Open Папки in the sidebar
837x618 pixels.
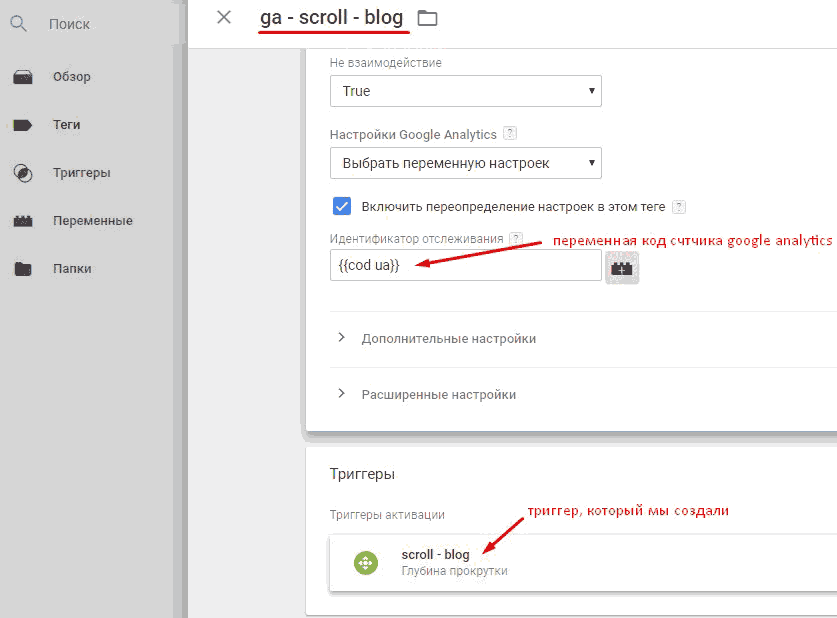click(x=72, y=269)
